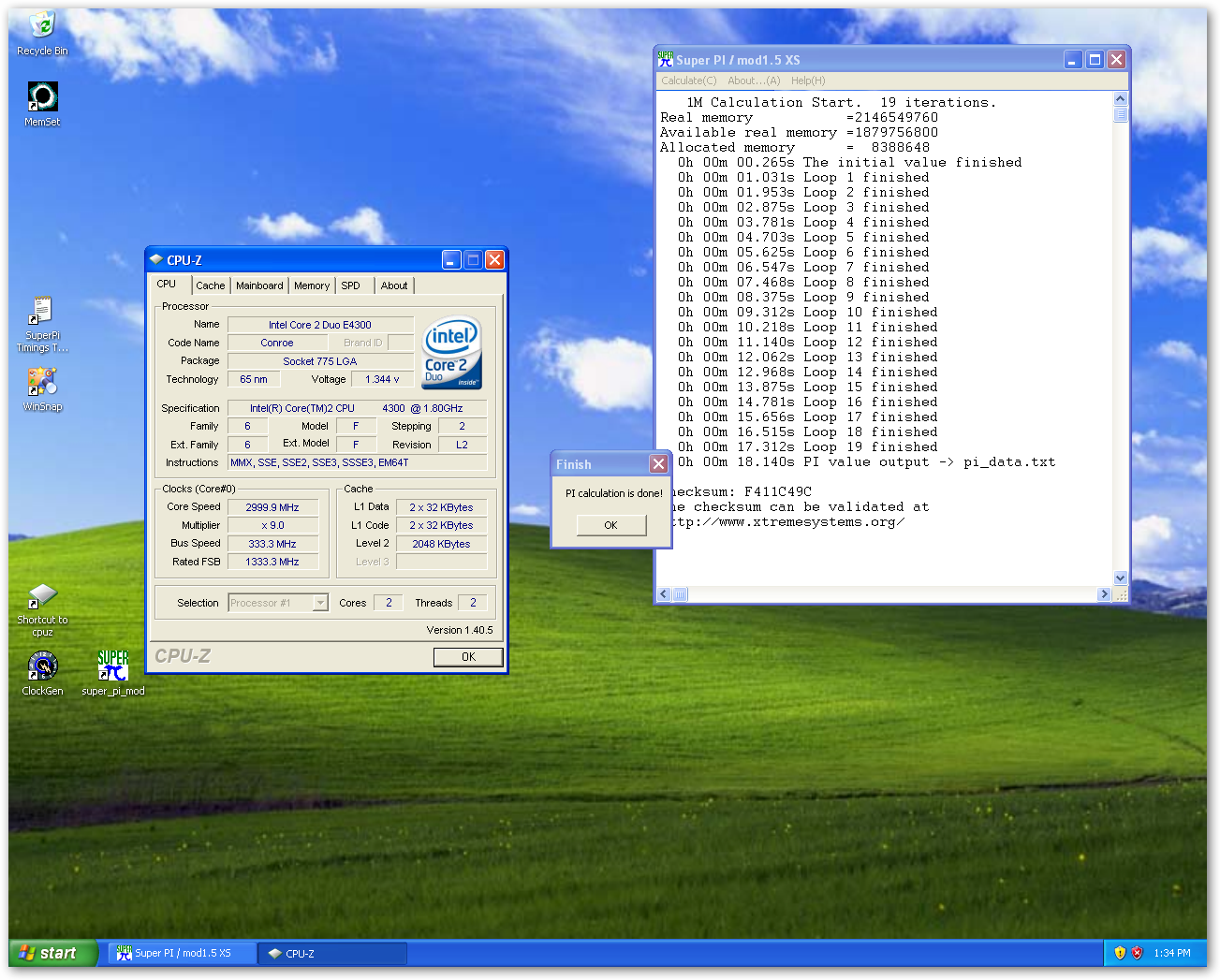
Task: Switch to the Cache tab
Action: pos(211,285)
